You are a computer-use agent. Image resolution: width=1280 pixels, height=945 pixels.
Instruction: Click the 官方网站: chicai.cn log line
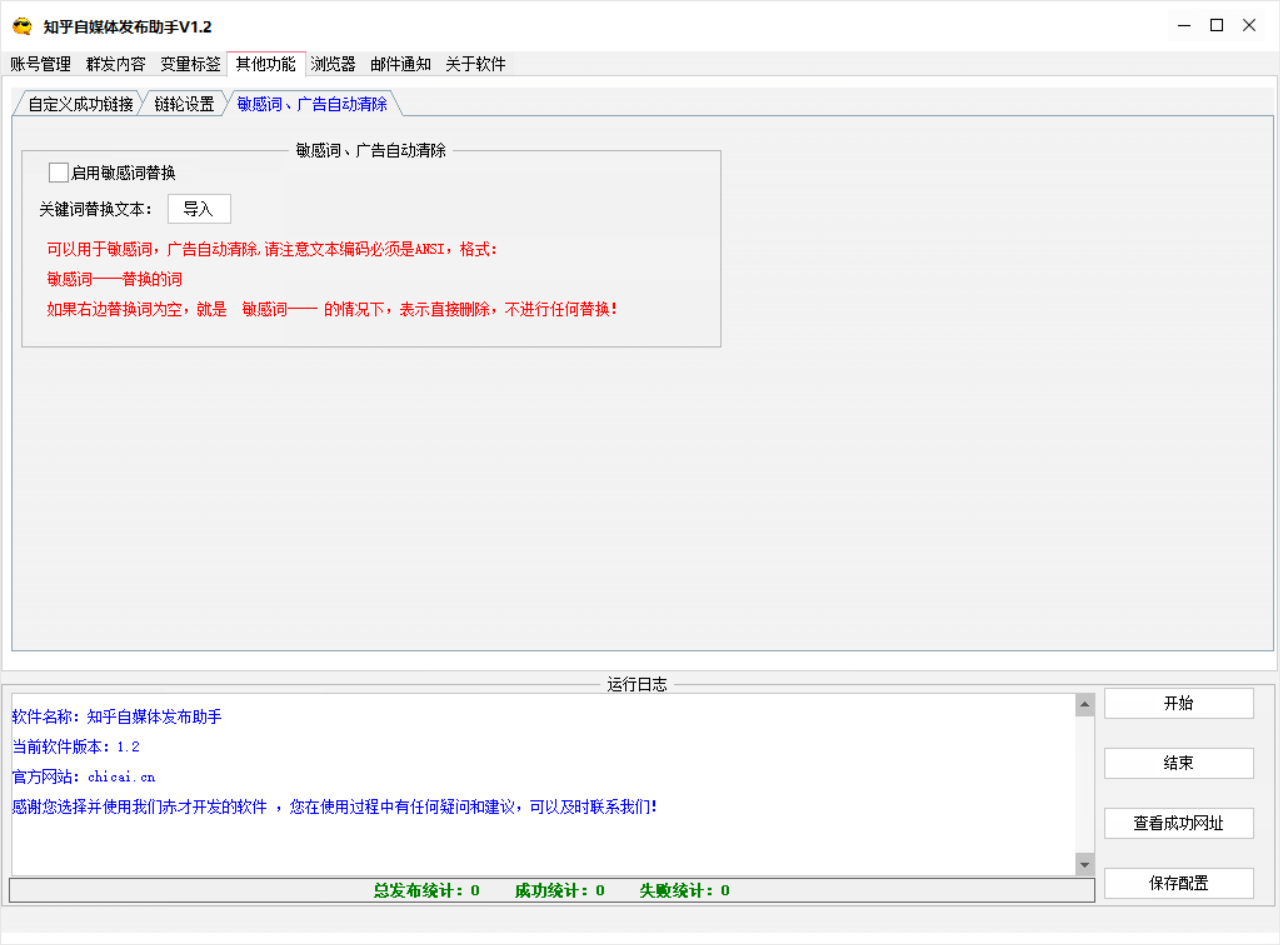(84, 777)
